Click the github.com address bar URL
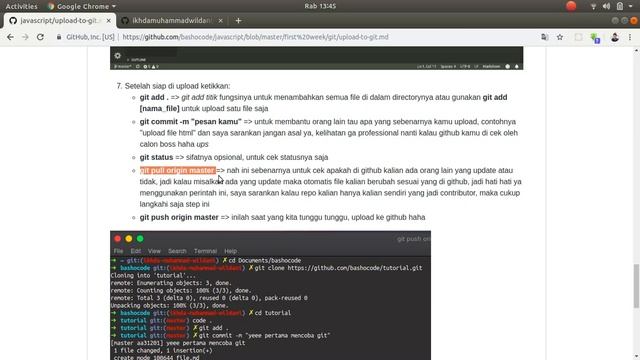 pos(256,37)
